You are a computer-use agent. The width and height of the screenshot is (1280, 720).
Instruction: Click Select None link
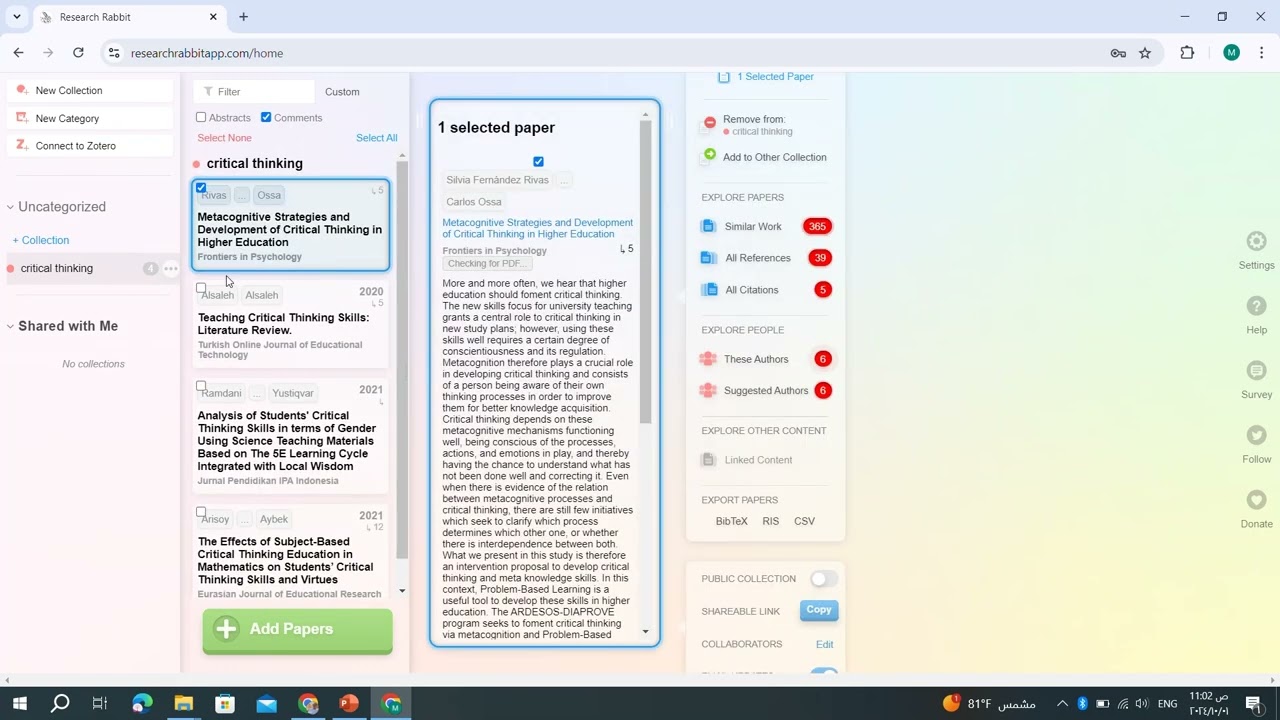[x=224, y=138]
